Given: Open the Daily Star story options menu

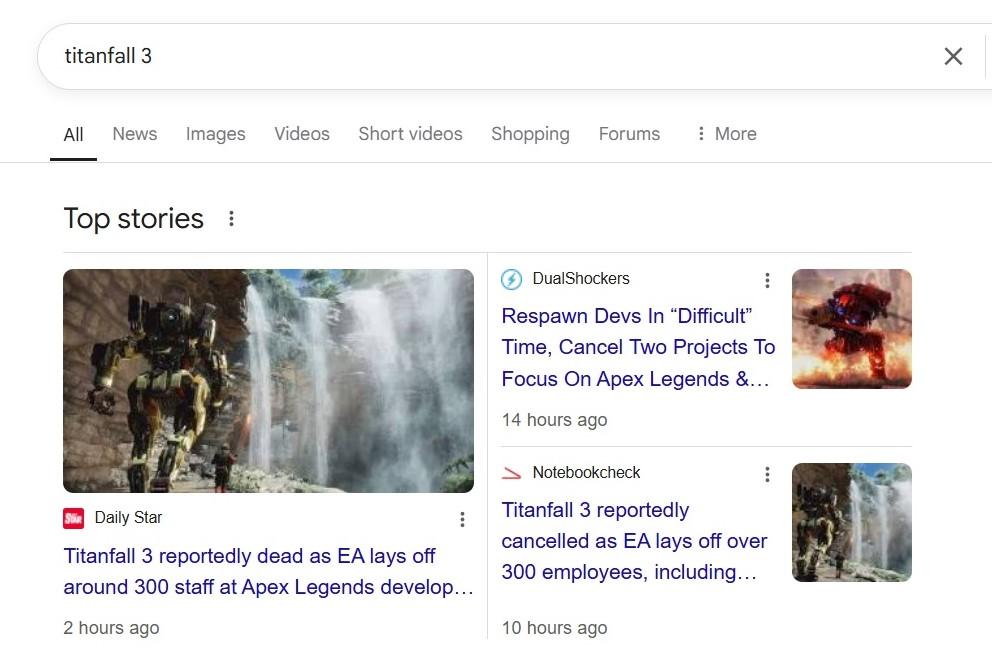Looking at the screenshot, I should pos(462,520).
